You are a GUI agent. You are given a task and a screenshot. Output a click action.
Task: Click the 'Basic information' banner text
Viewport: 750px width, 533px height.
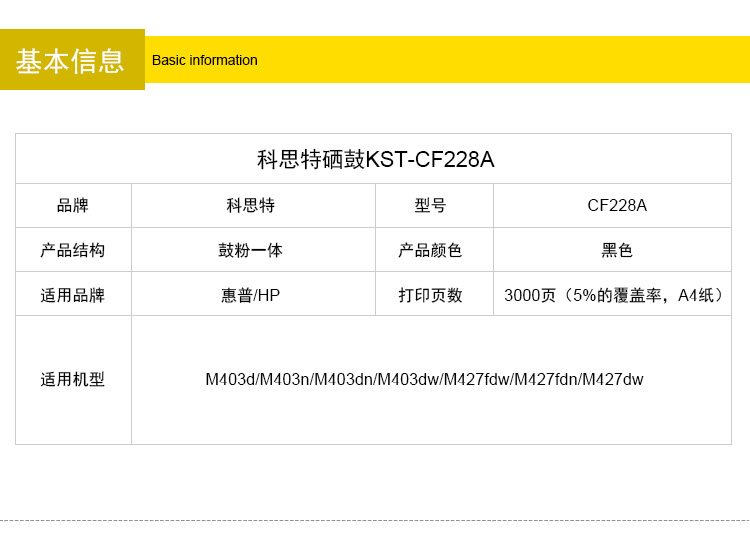click(x=204, y=60)
